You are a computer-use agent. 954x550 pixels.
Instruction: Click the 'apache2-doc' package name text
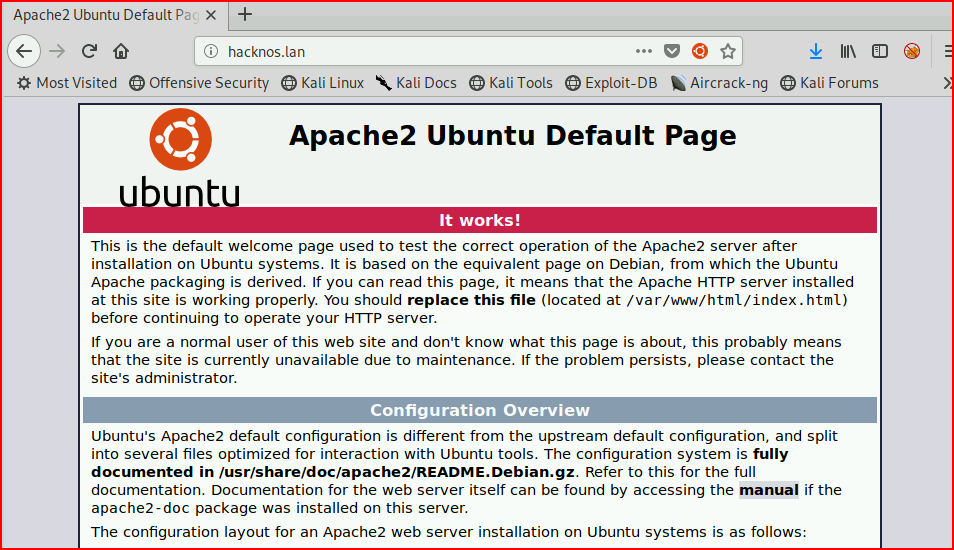pyautogui.click(x=141, y=509)
